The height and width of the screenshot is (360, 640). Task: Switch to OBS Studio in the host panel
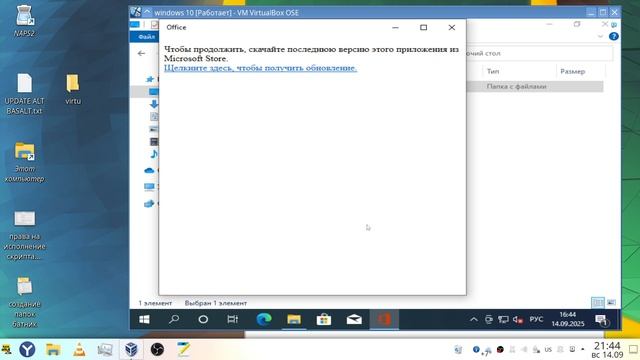point(157,349)
